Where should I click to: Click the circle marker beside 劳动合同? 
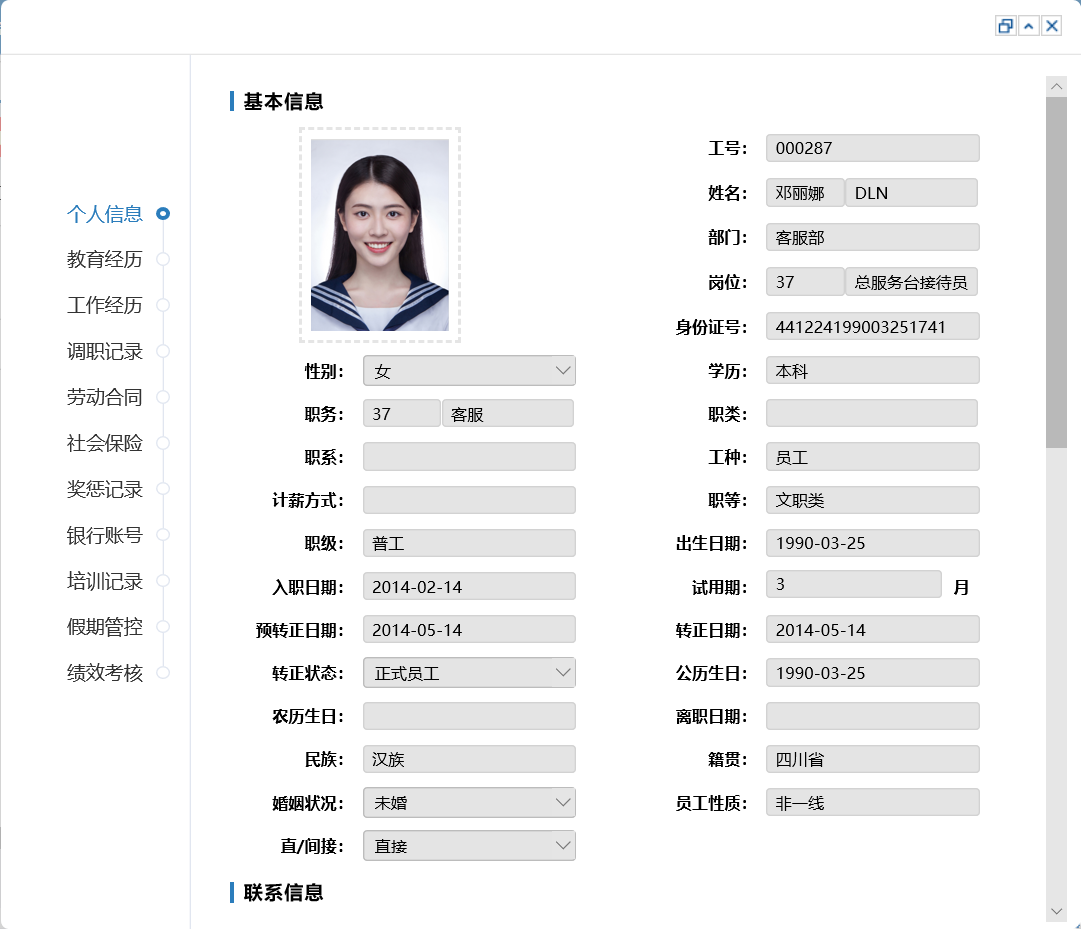coord(163,397)
